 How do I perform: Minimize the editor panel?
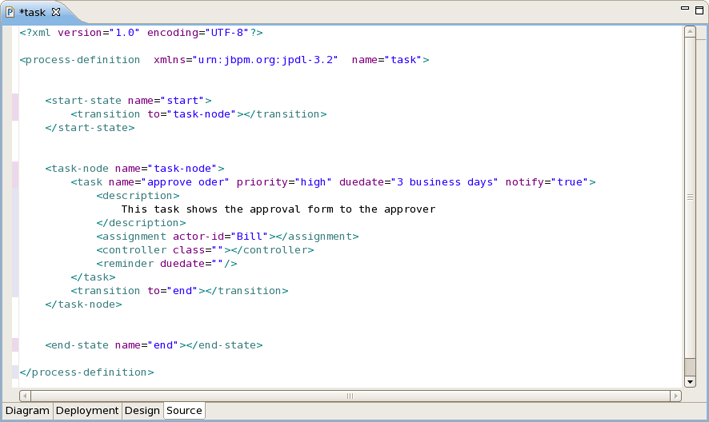(685, 8)
